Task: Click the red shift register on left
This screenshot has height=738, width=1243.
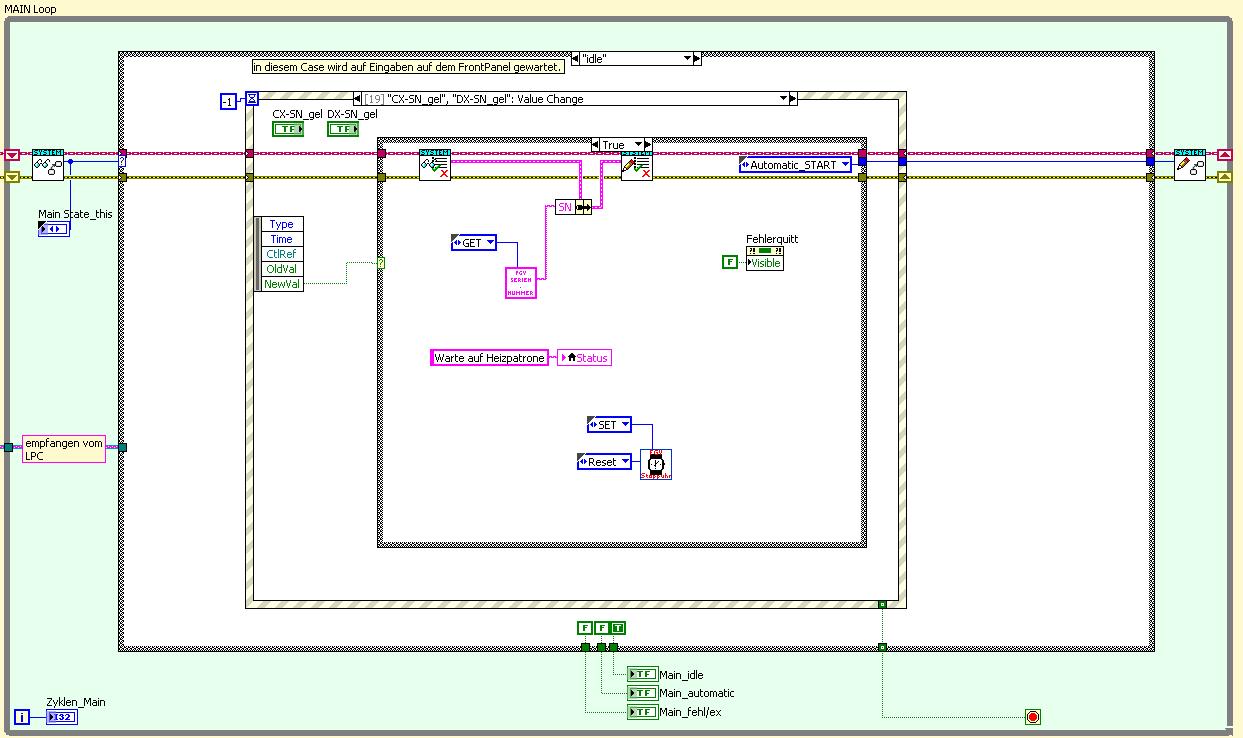Action: [12, 154]
